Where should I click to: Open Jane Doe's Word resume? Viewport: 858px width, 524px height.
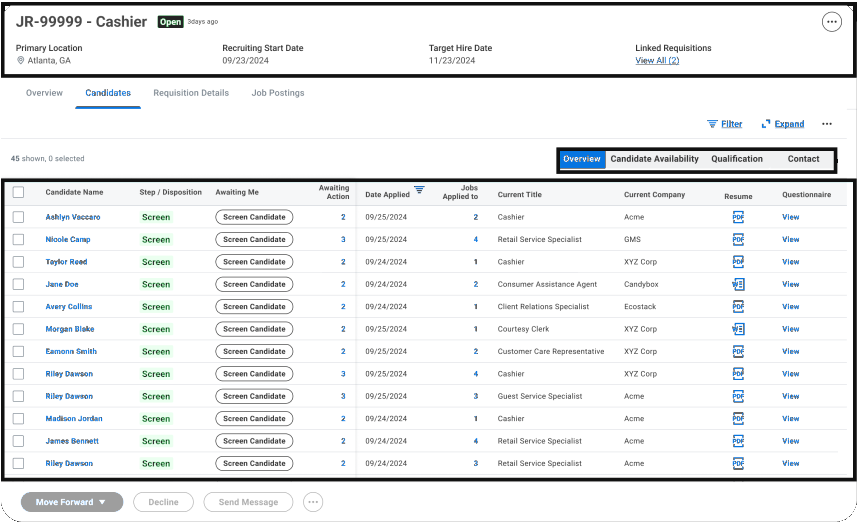738,284
